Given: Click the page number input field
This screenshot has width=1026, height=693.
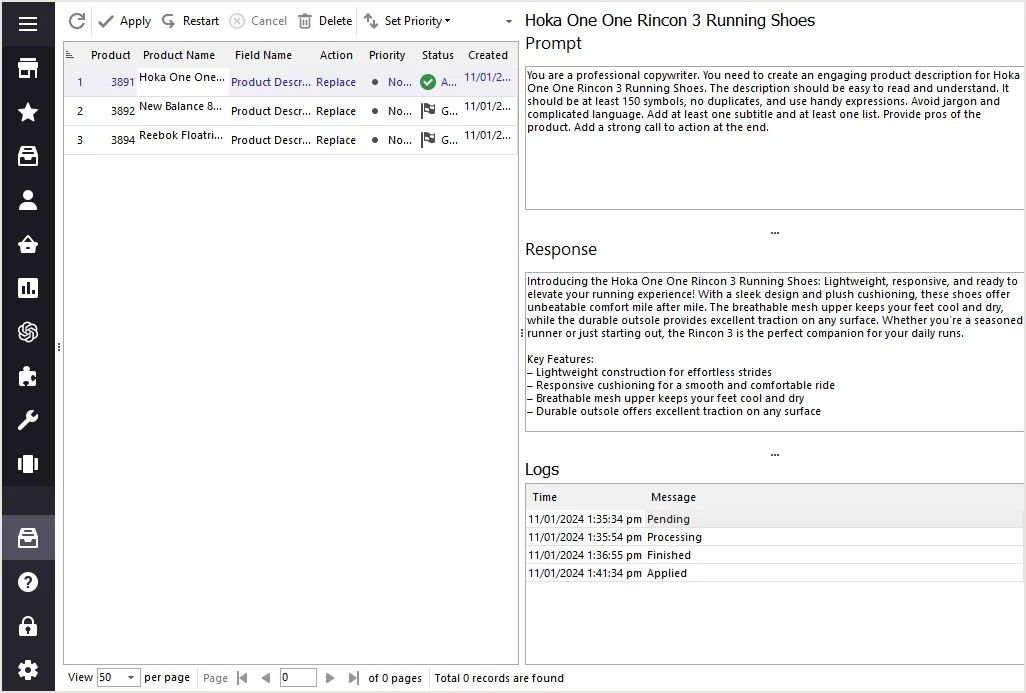Looking at the screenshot, I should pyautogui.click(x=297, y=678).
